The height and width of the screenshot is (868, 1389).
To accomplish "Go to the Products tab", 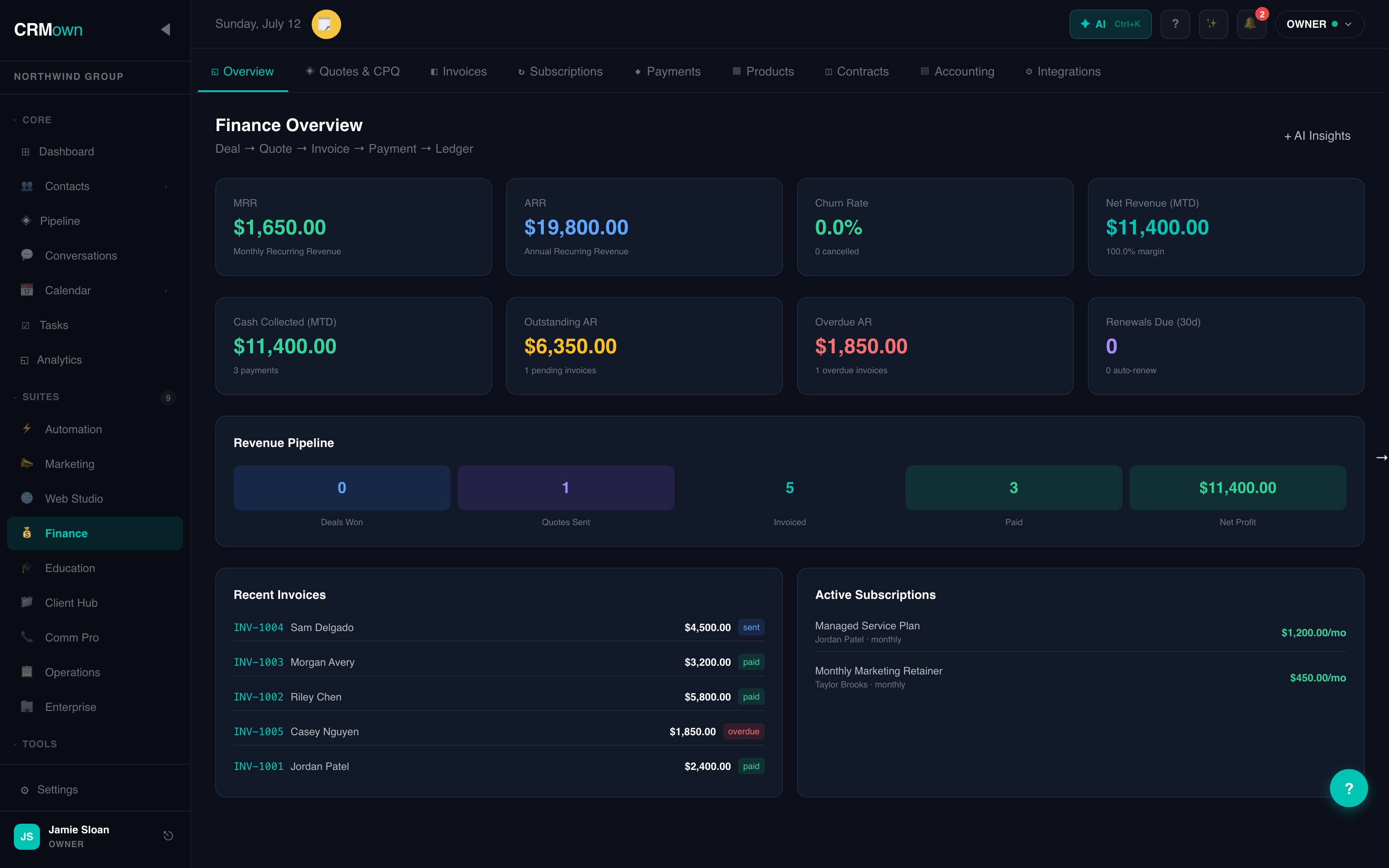I will (x=764, y=71).
